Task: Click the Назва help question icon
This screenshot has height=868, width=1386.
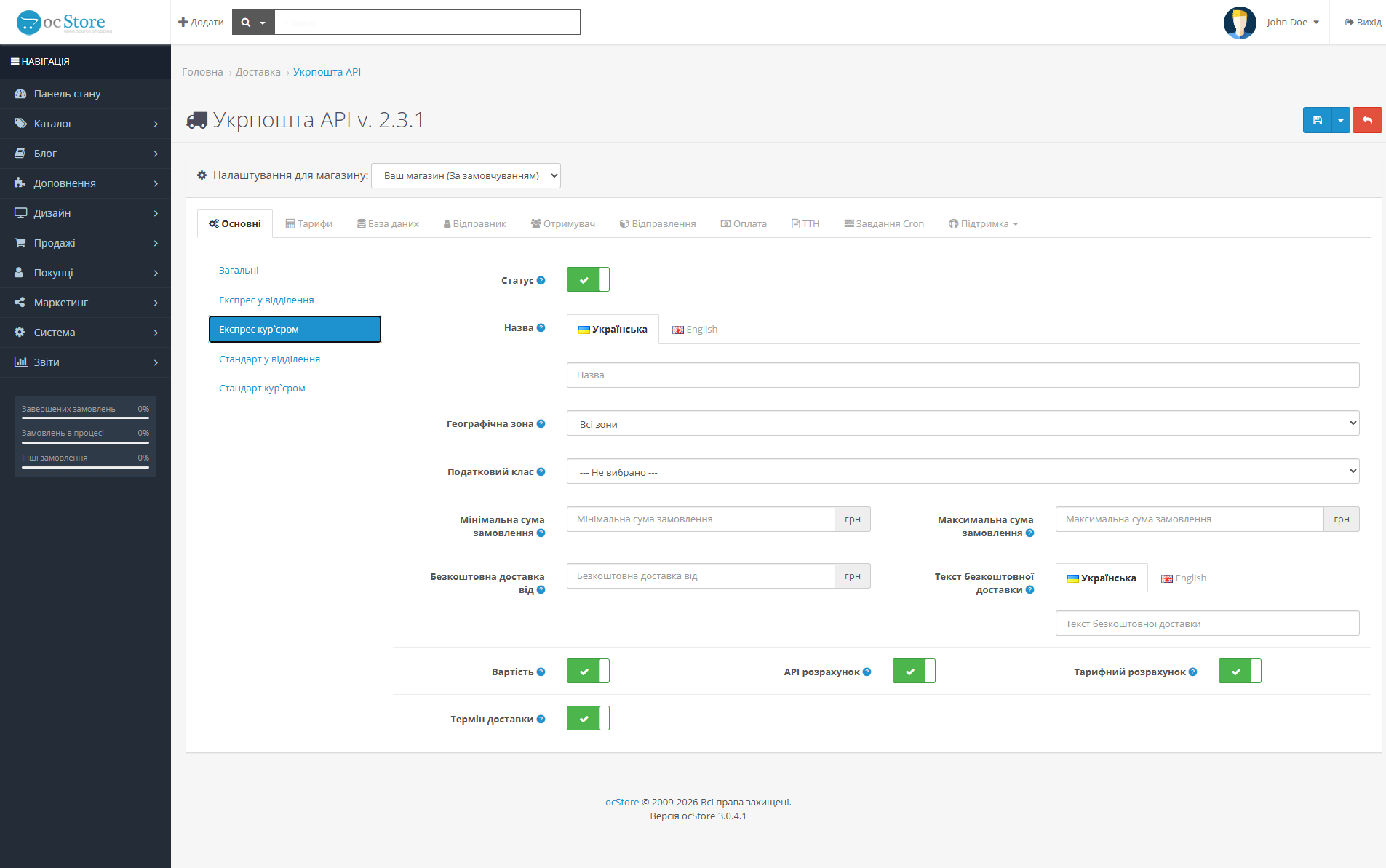Action: [541, 327]
